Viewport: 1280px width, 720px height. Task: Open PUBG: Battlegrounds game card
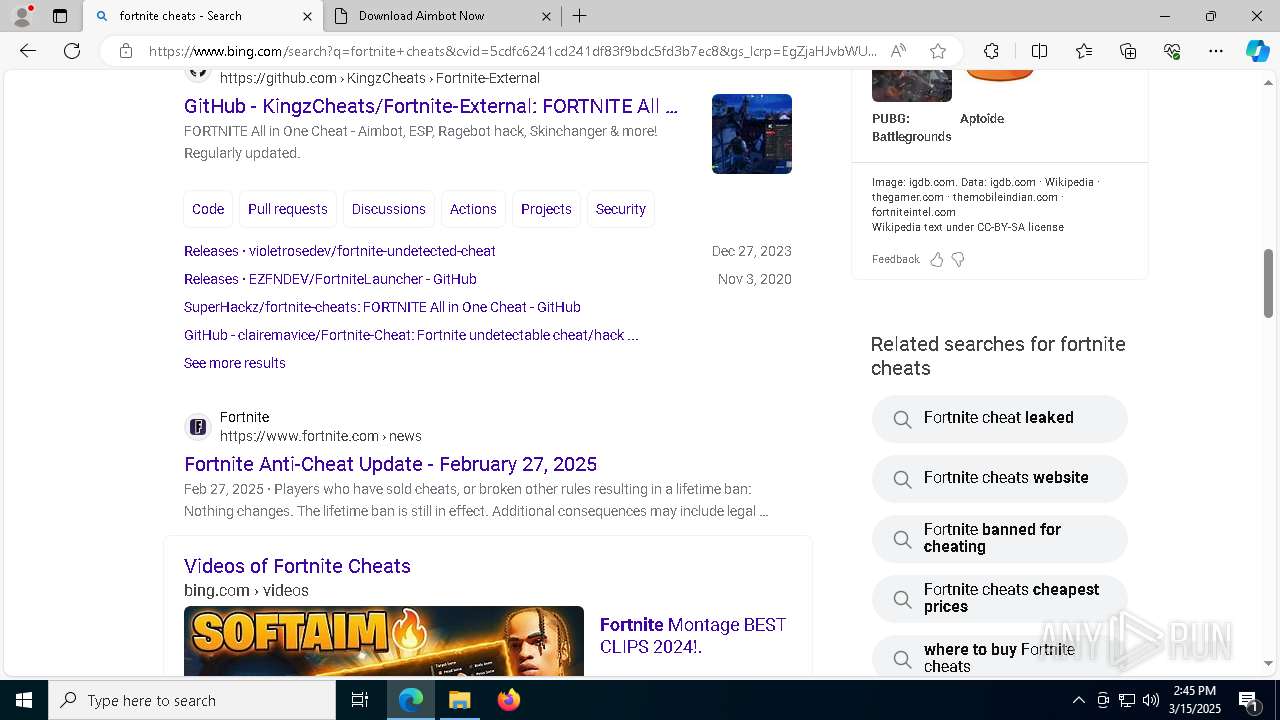(912, 110)
